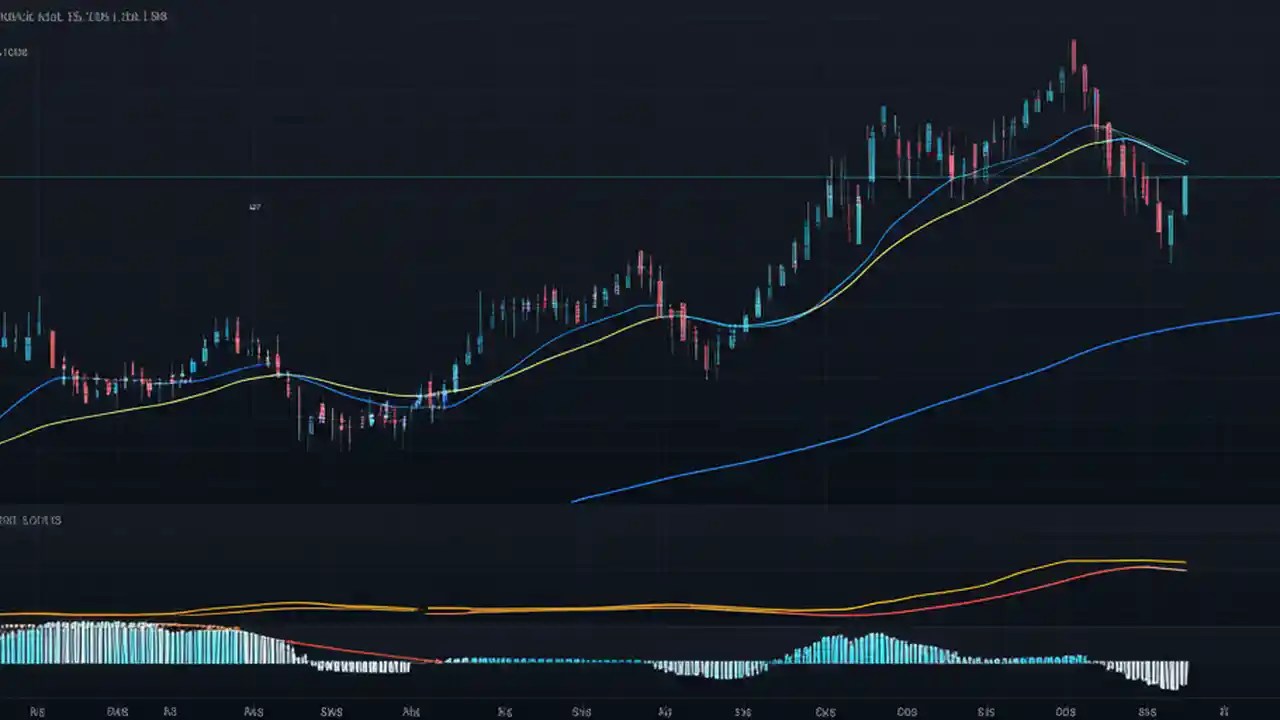
Task: Click the small marker annotation on upper chart
Action: click(x=255, y=206)
